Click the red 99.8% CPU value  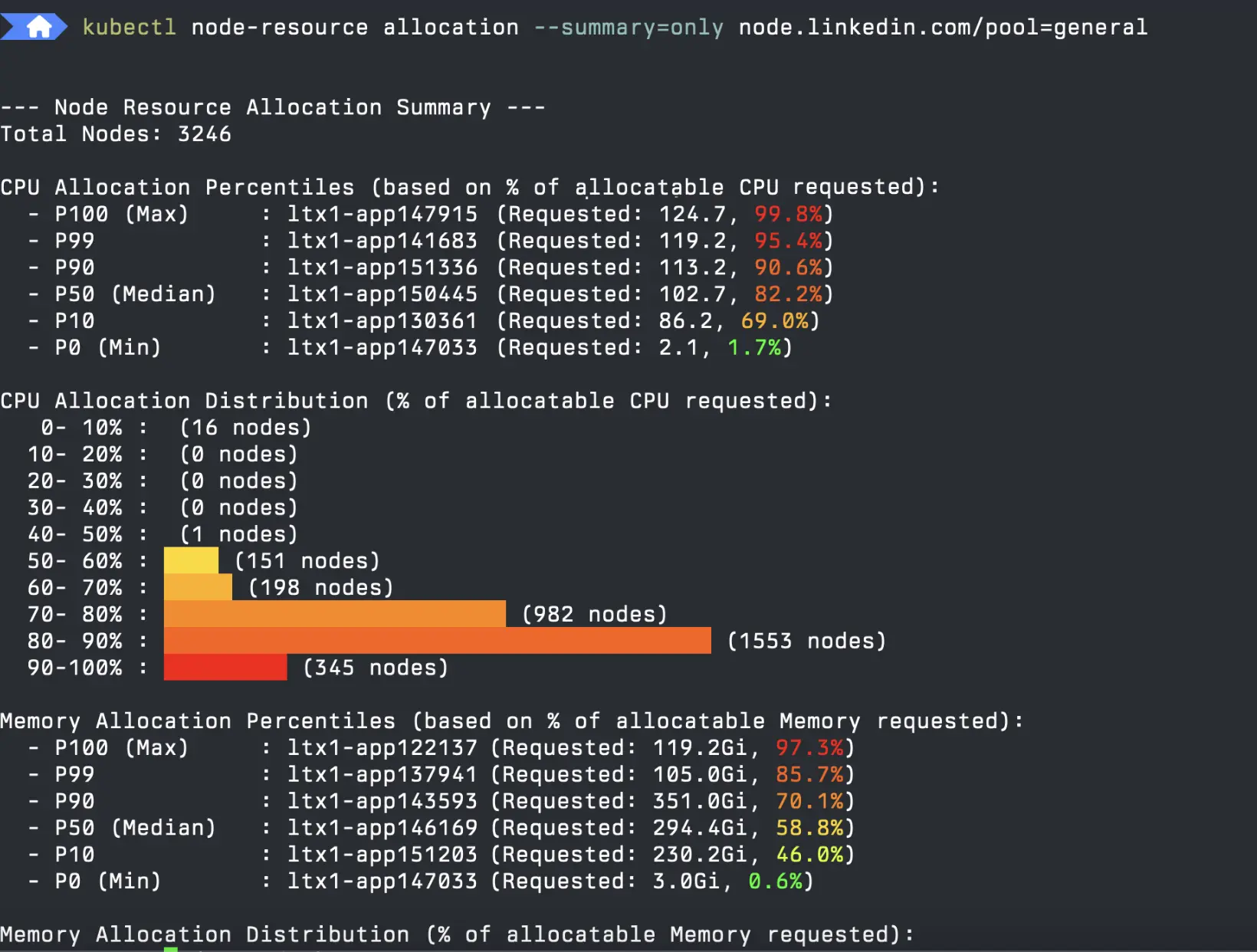click(x=788, y=214)
